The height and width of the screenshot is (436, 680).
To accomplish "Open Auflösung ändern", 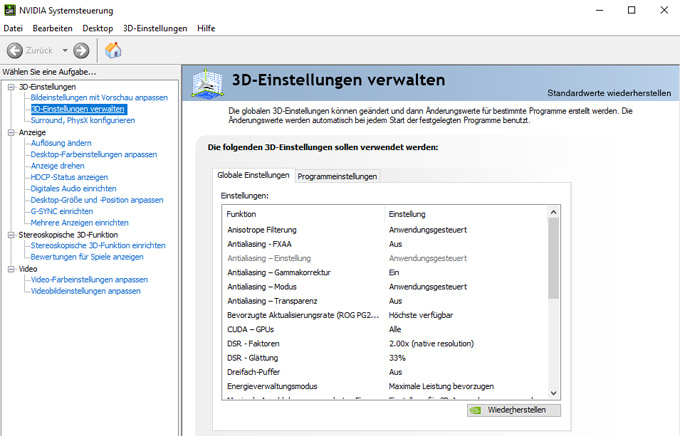I will point(61,143).
